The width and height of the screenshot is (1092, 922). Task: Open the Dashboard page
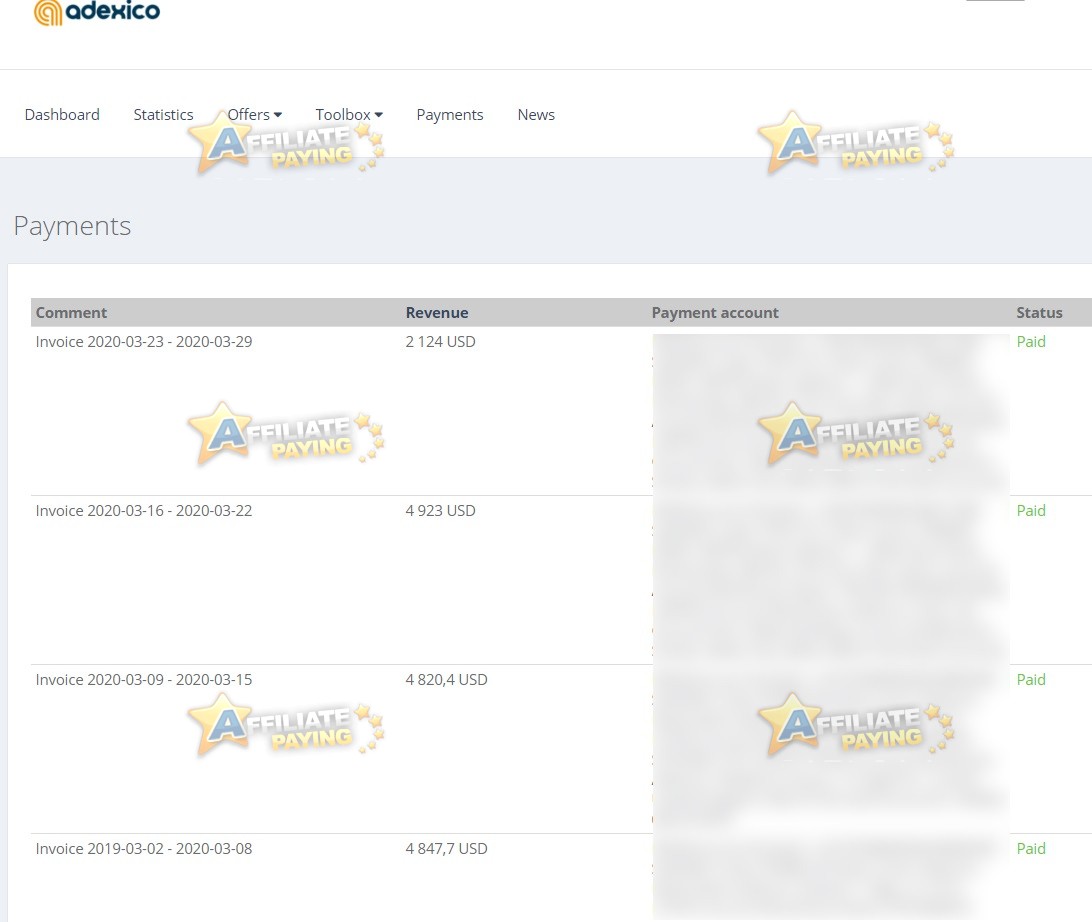pyautogui.click(x=62, y=115)
